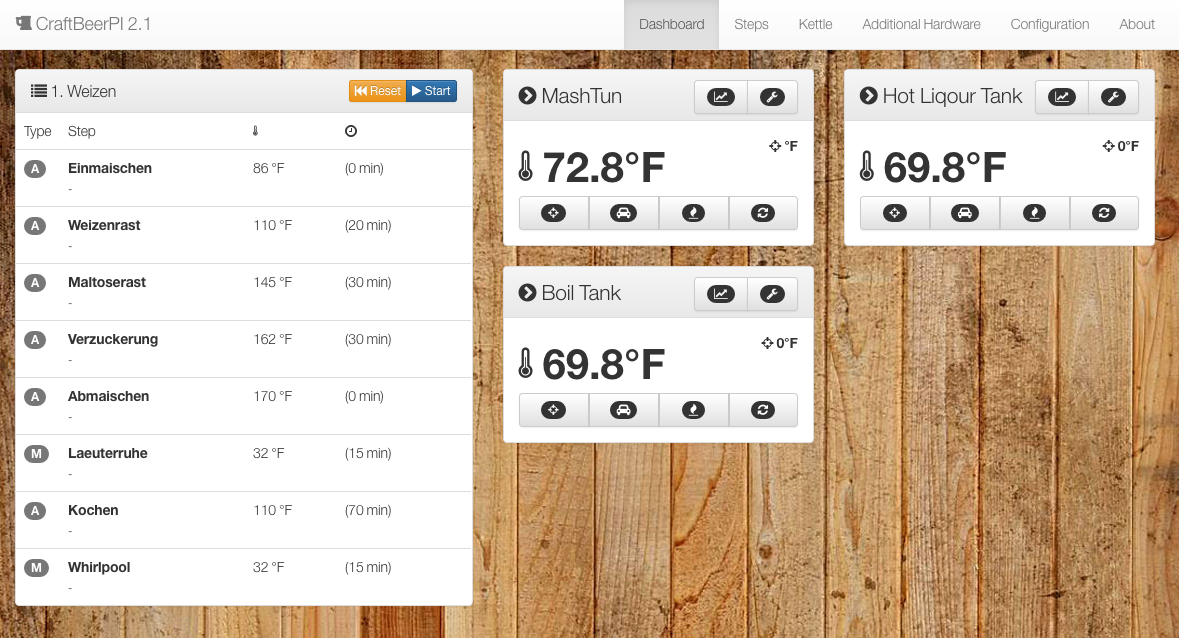Image resolution: width=1179 pixels, height=638 pixels.
Task: Set target temperature for MashTun
Action: [553, 213]
